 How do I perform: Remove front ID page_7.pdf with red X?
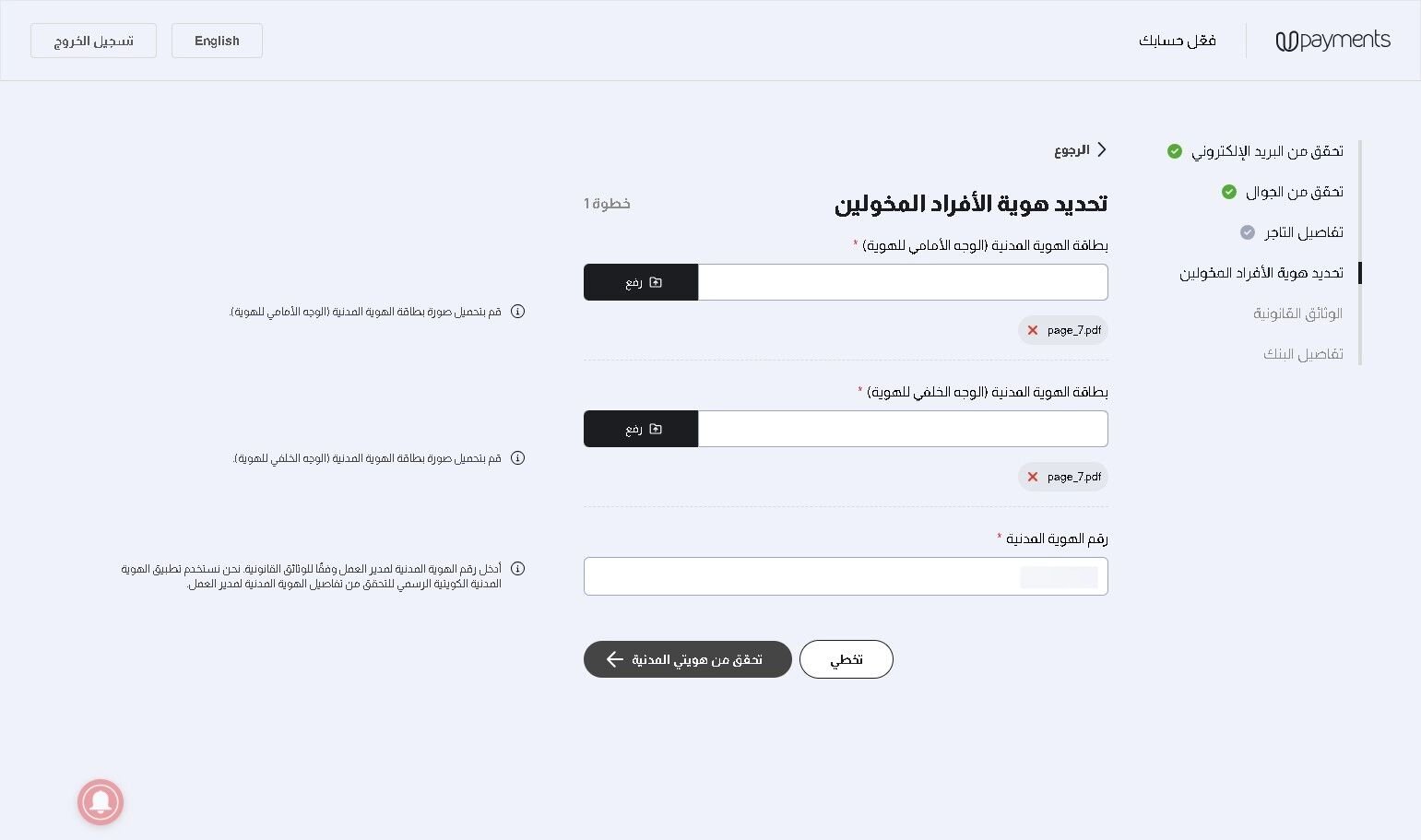(1033, 330)
